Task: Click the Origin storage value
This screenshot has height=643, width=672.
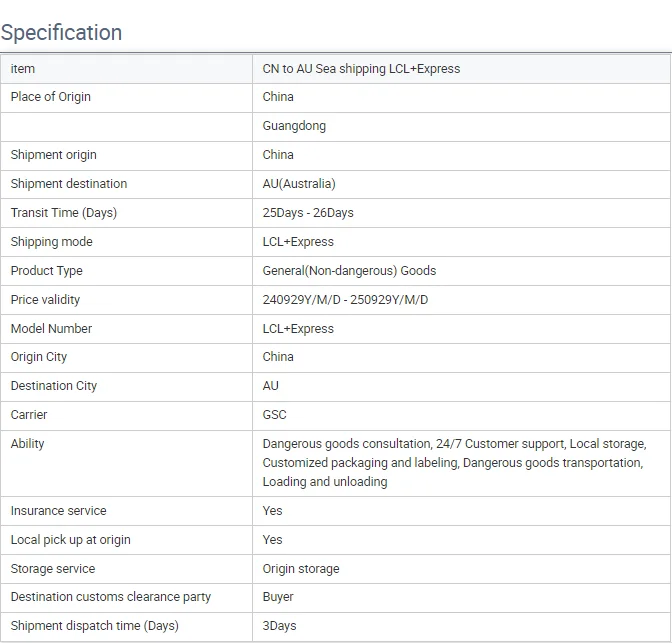Action: (x=301, y=569)
